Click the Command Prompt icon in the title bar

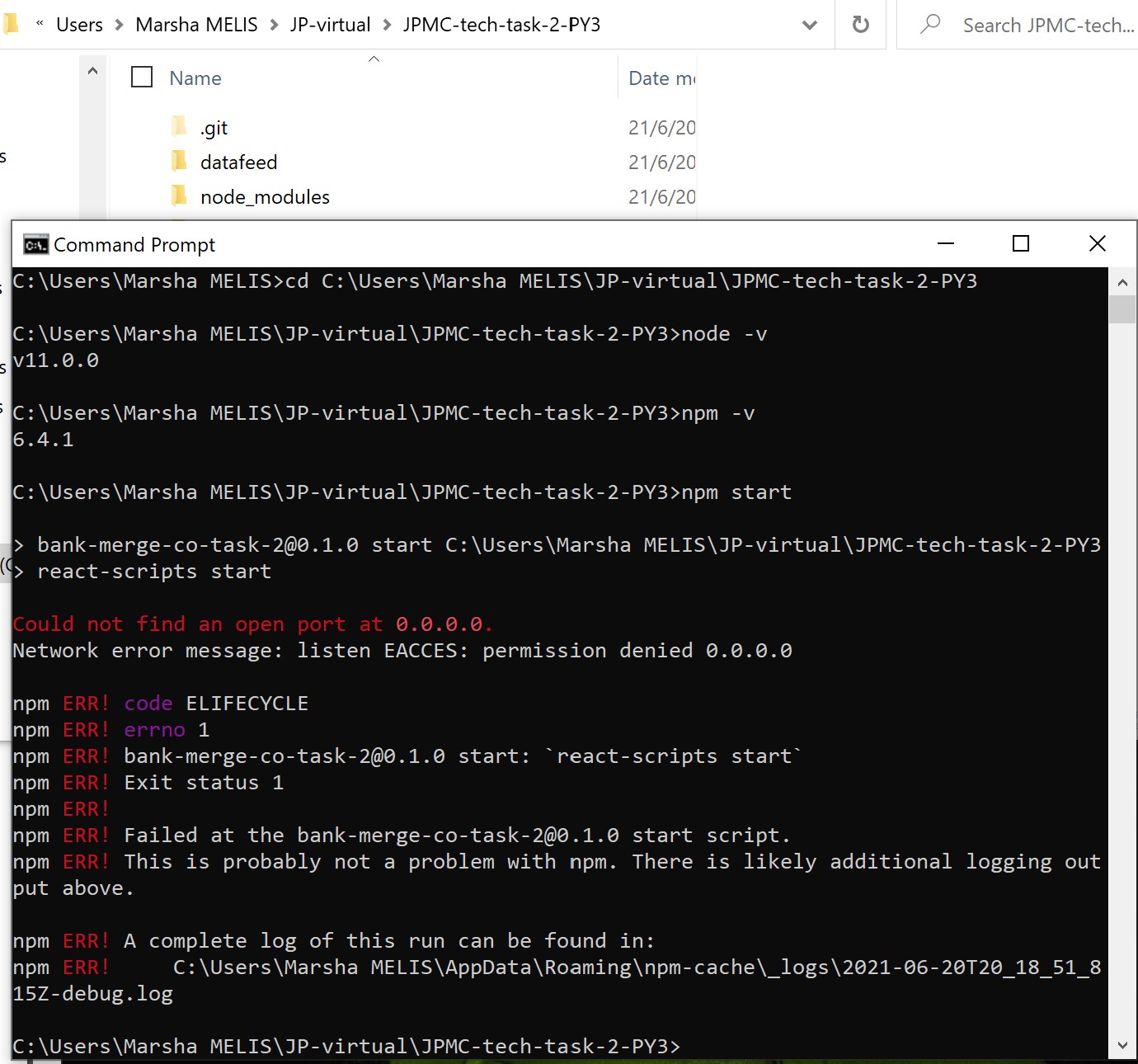35,244
